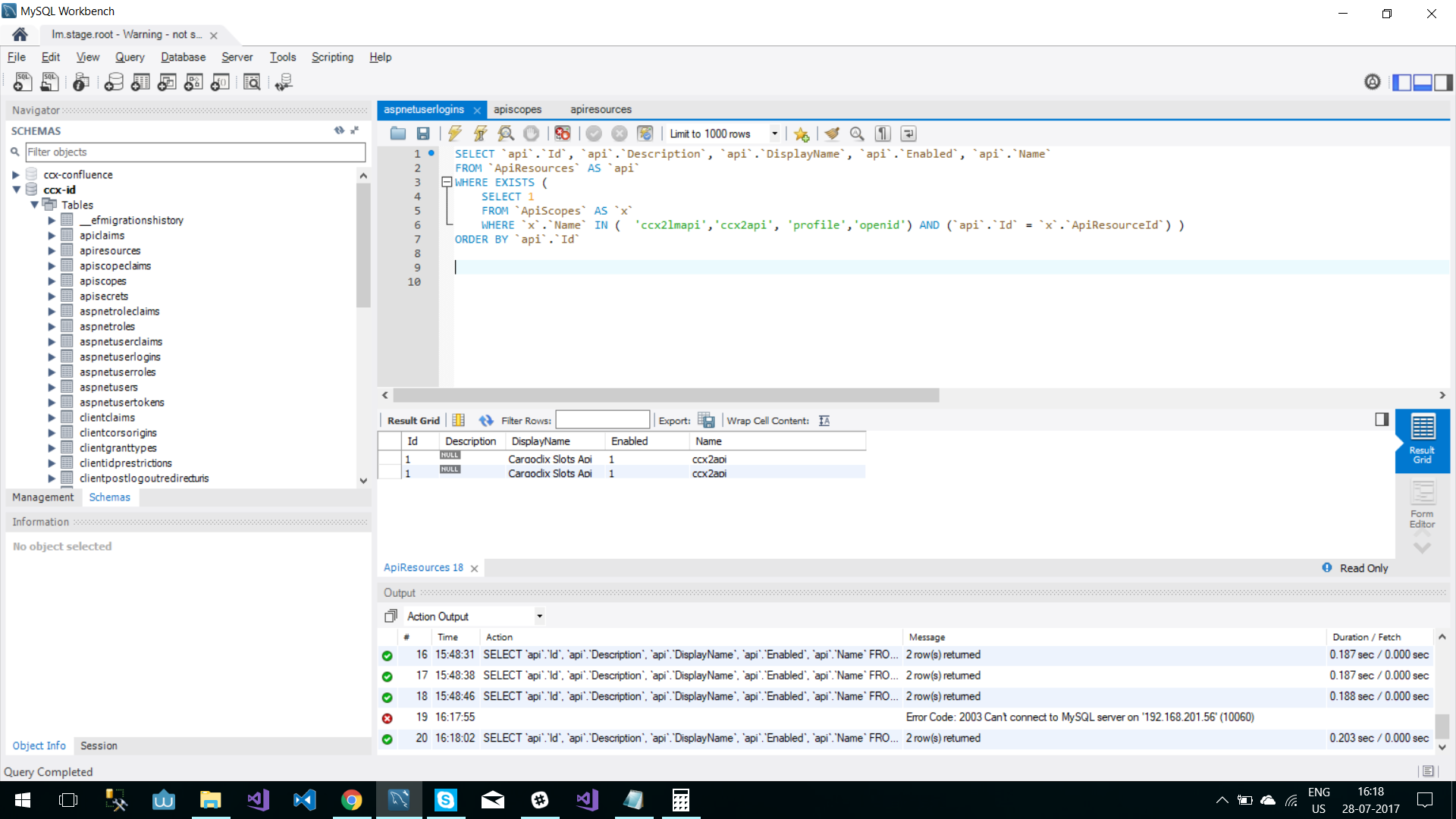This screenshot has width=1456, height=819.
Task: Click the Explain query magnifier-lightning icon
Action: pos(506,133)
